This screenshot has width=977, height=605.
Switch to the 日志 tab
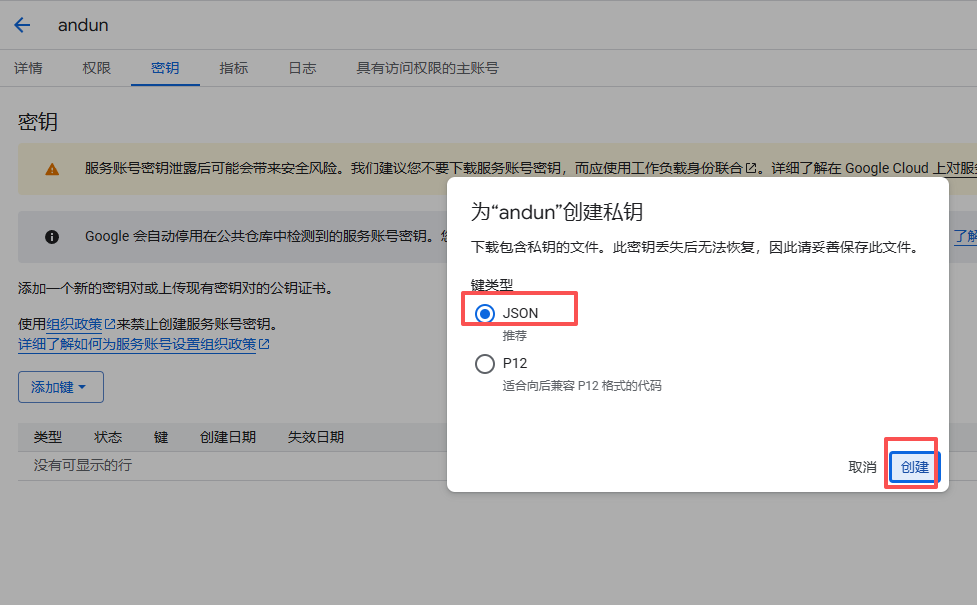[x=302, y=68]
